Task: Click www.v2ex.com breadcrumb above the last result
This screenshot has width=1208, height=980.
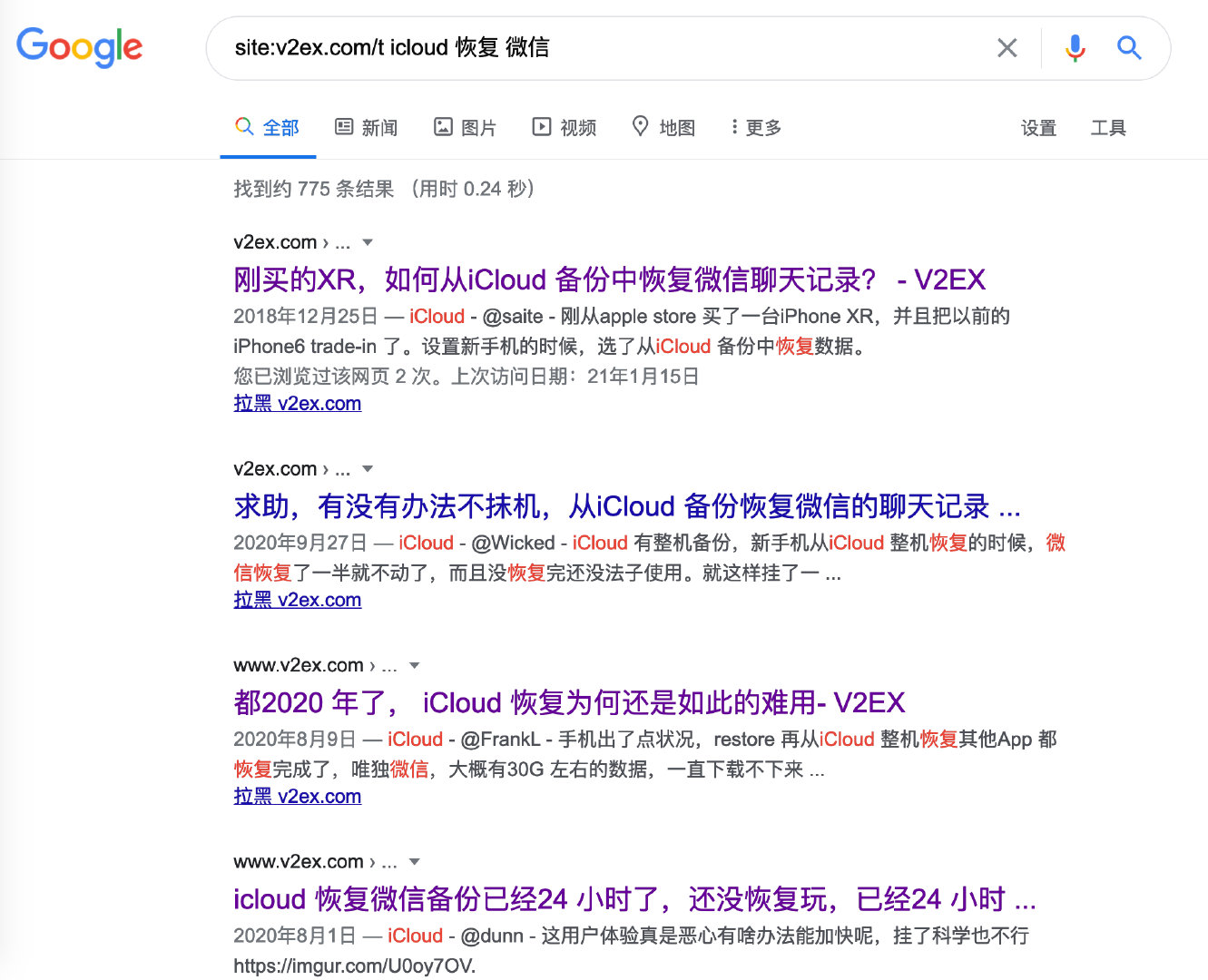Action: [x=315, y=862]
